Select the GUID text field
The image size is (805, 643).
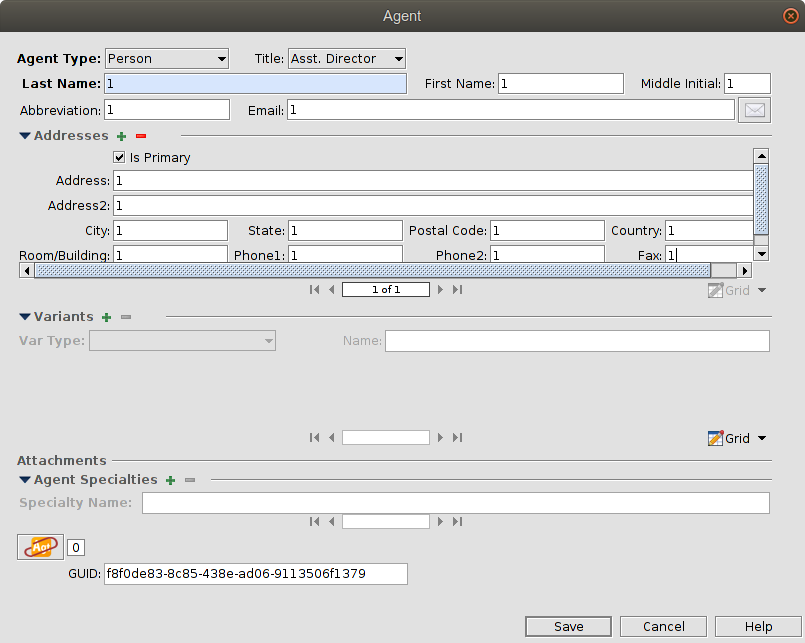pyautogui.click(x=254, y=574)
